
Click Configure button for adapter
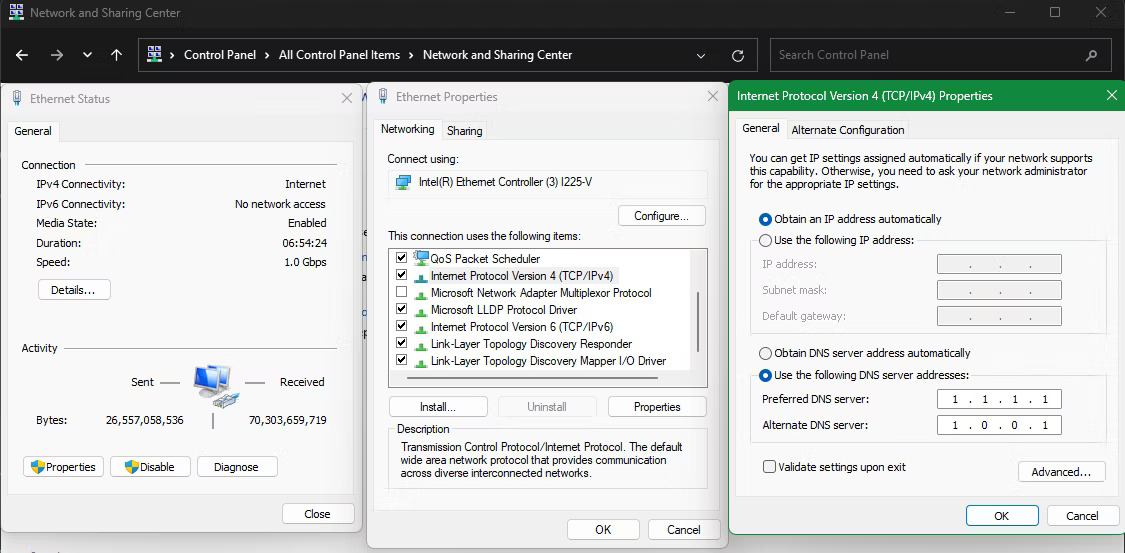(x=662, y=215)
